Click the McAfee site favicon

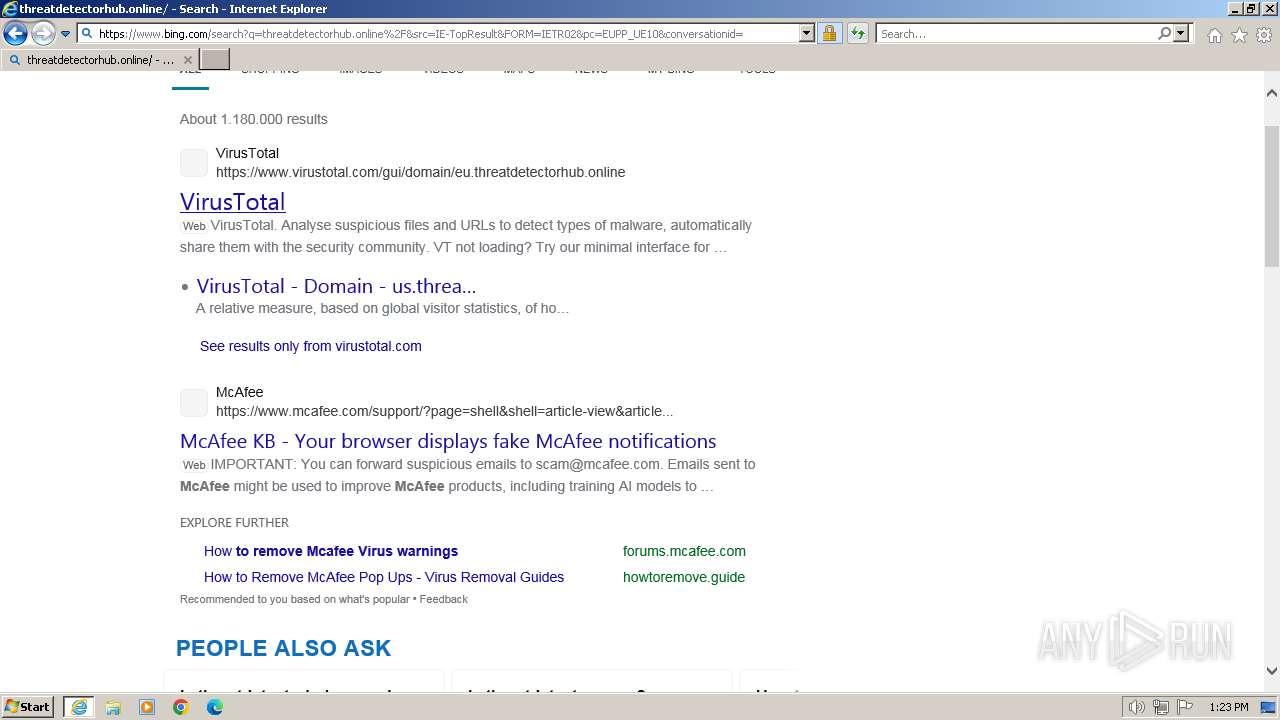pyautogui.click(x=194, y=402)
